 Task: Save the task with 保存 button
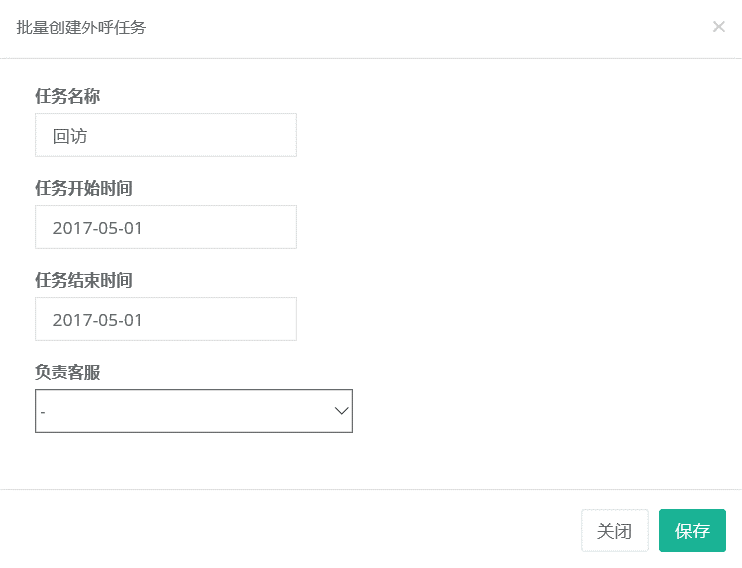692,531
